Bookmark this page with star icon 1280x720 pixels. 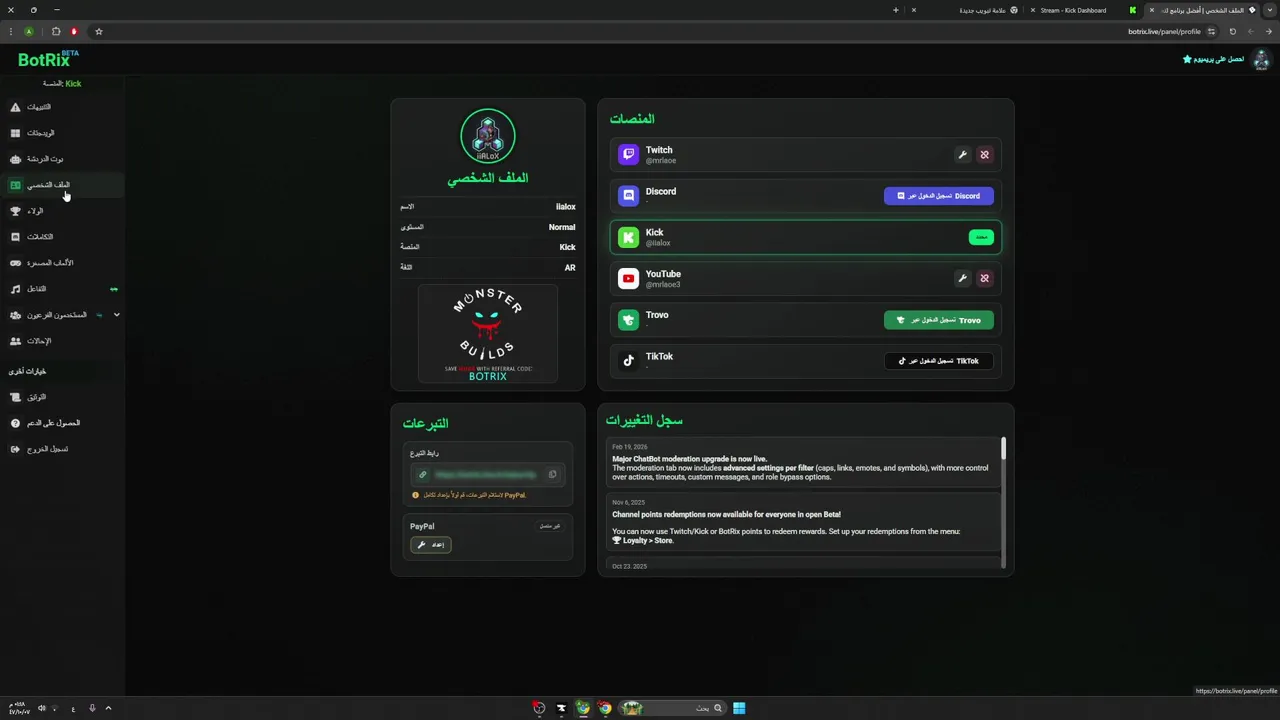point(98,31)
